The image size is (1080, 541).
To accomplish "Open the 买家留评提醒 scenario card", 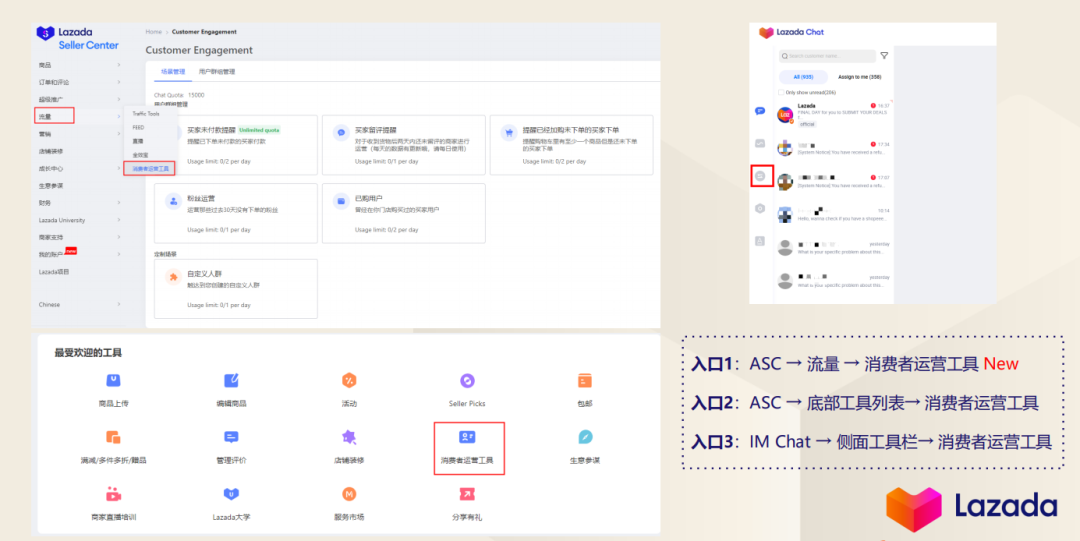I will coord(404,145).
